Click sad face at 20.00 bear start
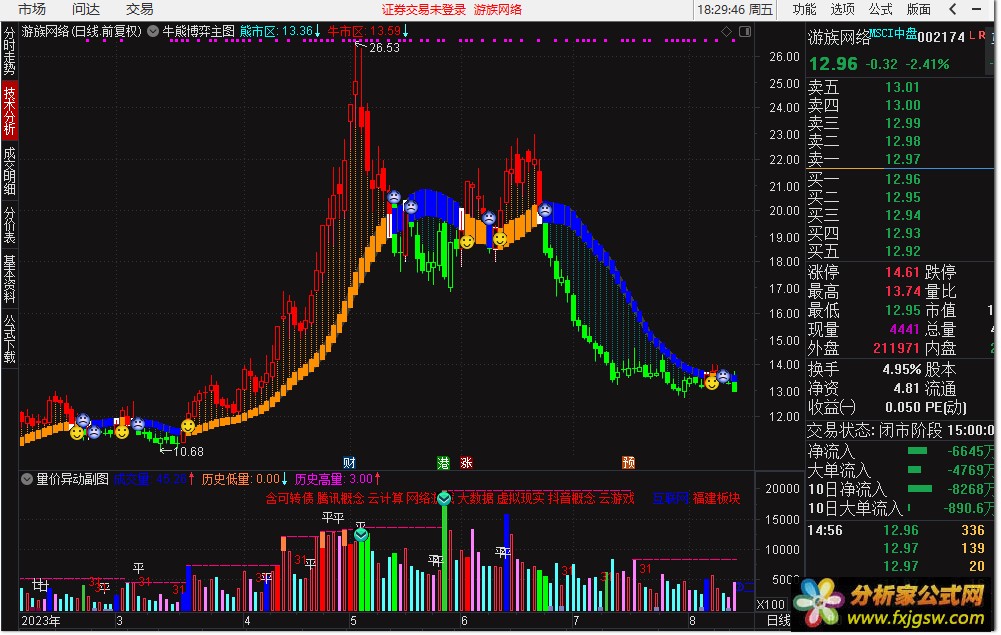Image resolution: width=1001 pixels, height=635 pixels. [x=545, y=209]
